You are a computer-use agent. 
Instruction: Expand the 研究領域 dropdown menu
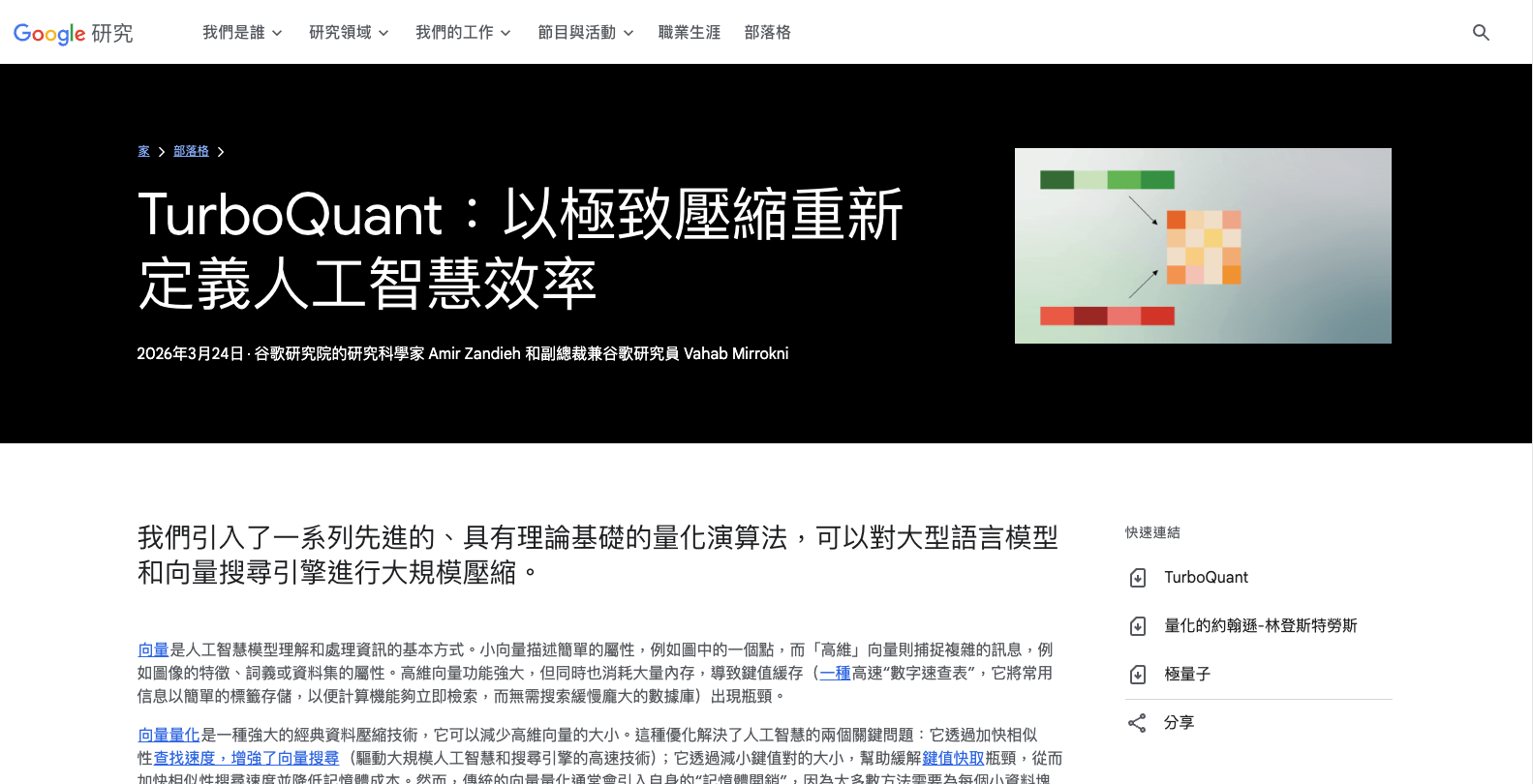(349, 33)
